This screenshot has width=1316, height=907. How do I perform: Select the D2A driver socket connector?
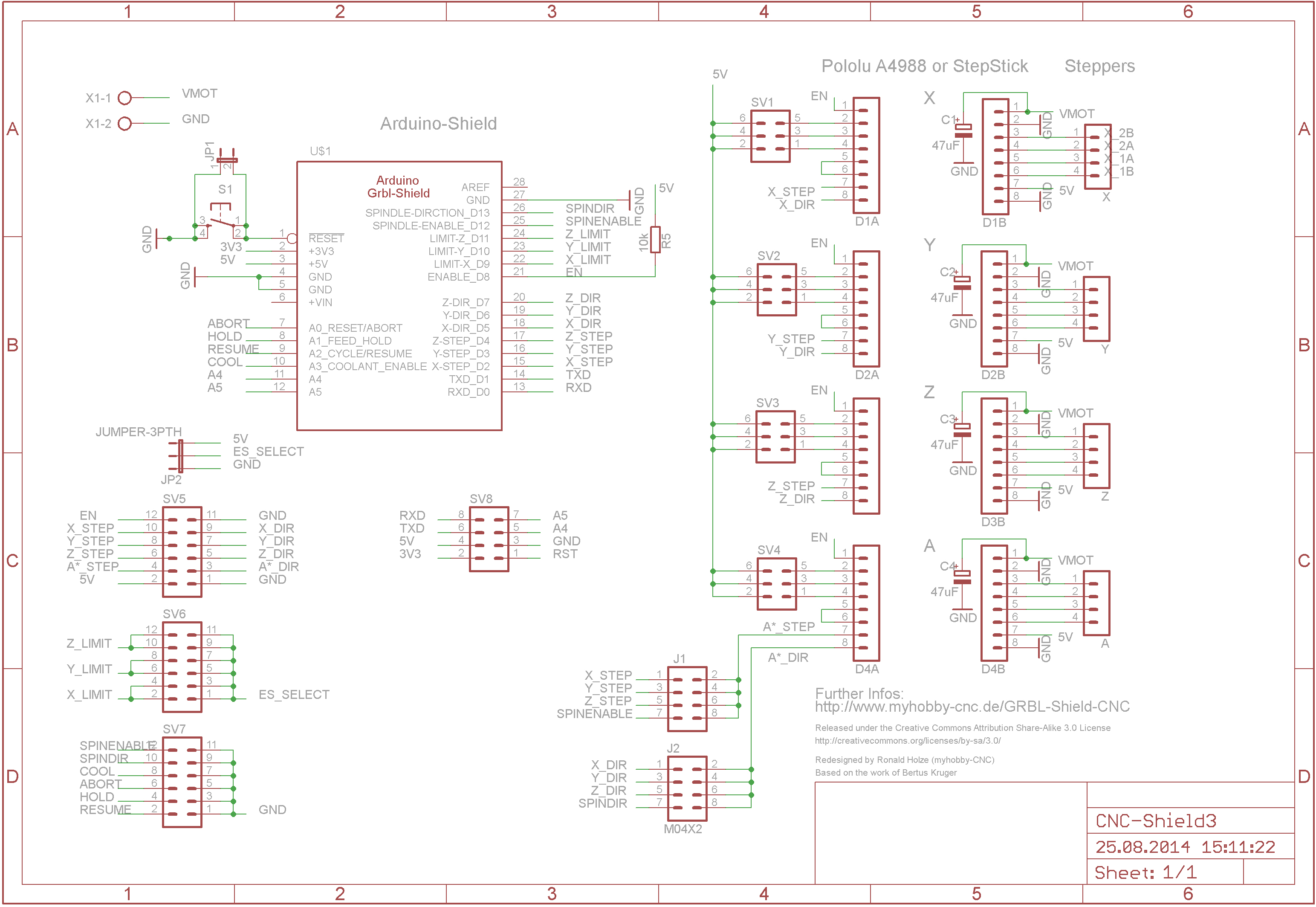tap(866, 309)
